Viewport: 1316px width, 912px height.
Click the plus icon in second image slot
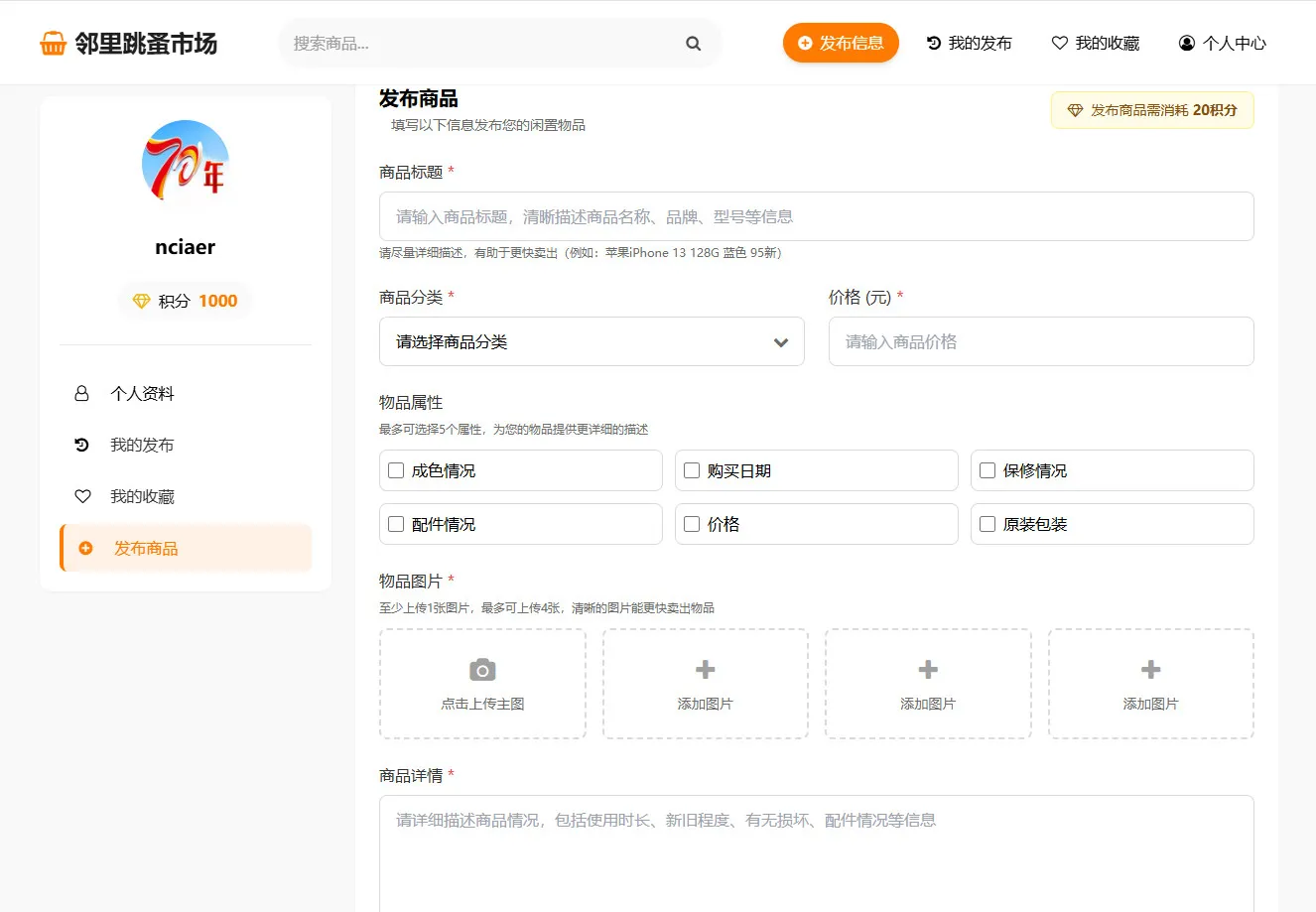(705, 670)
